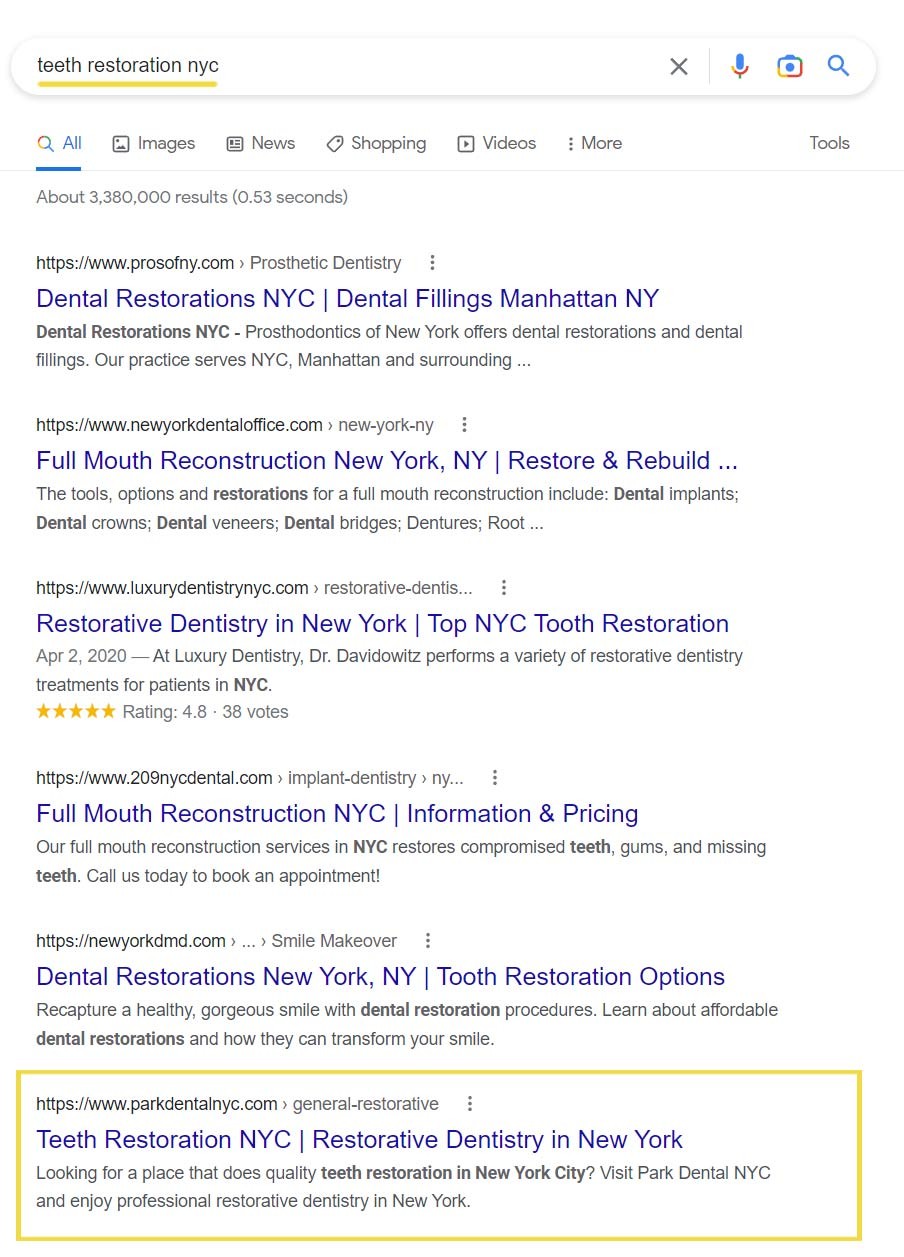
Task: Open Google Lens image search camera icon
Action: (790, 67)
